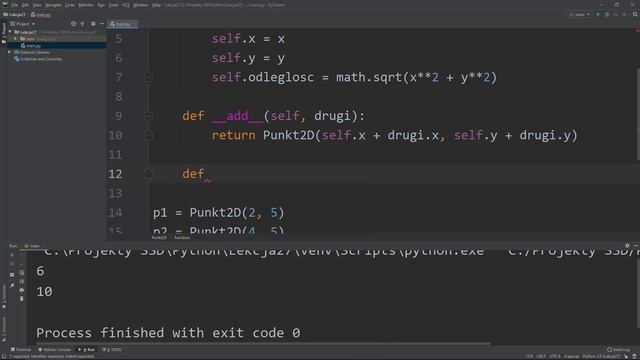The width and height of the screenshot is (640, 360).
Task: Open the 6: TODO tool window
Action: pyautogui.click(x=112, y=350)
